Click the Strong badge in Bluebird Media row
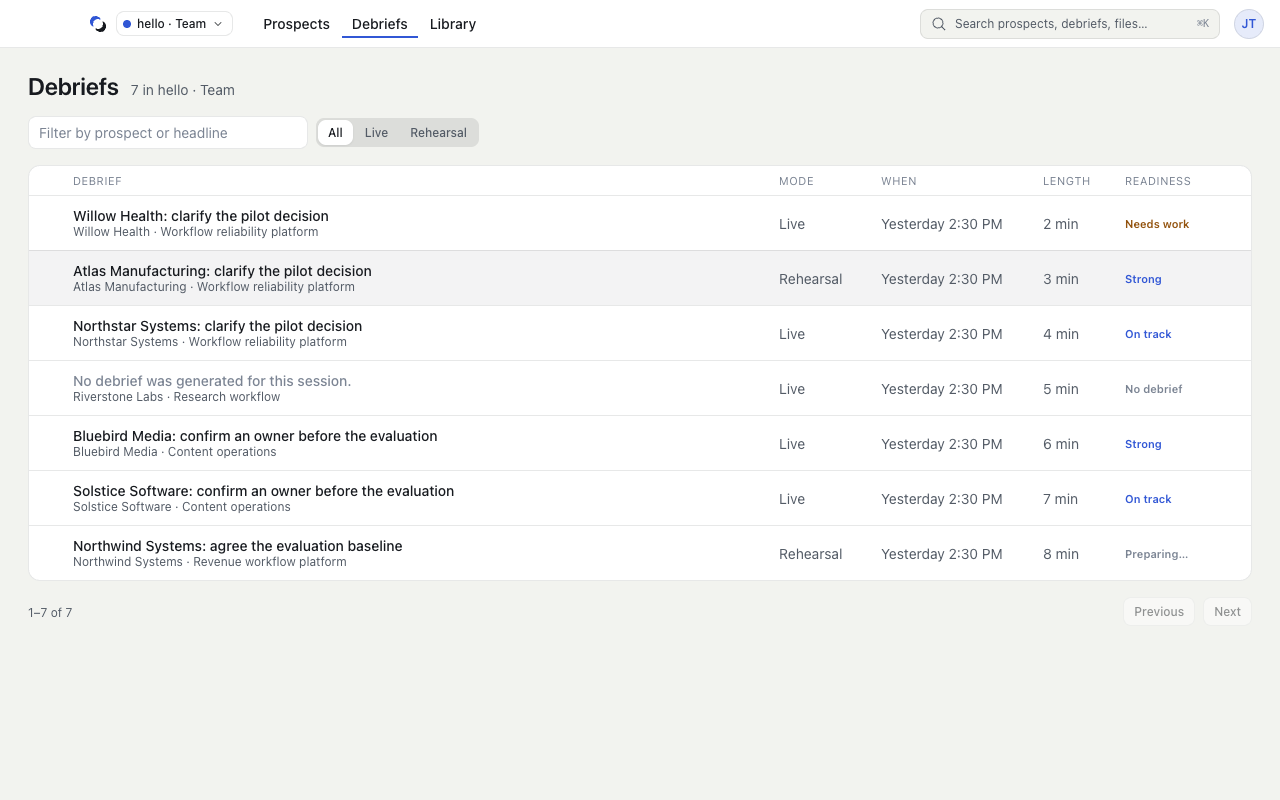This screenshot has width=1280, height=800. tap(1143, 444)
